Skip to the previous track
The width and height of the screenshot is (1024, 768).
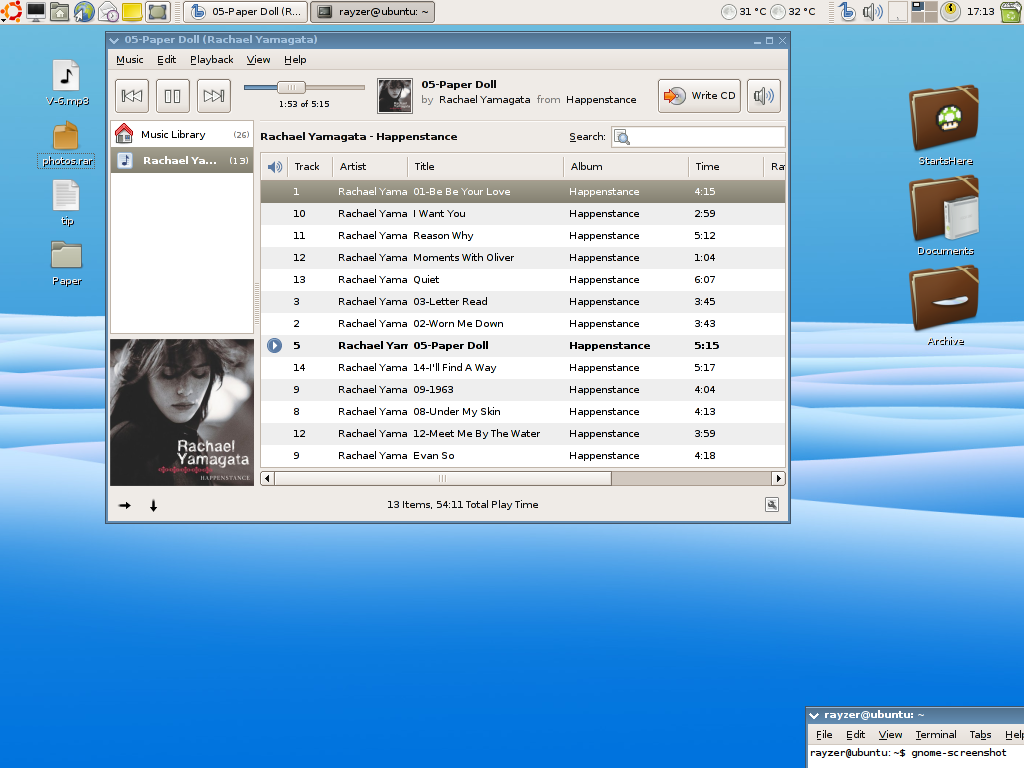point(132,96)
